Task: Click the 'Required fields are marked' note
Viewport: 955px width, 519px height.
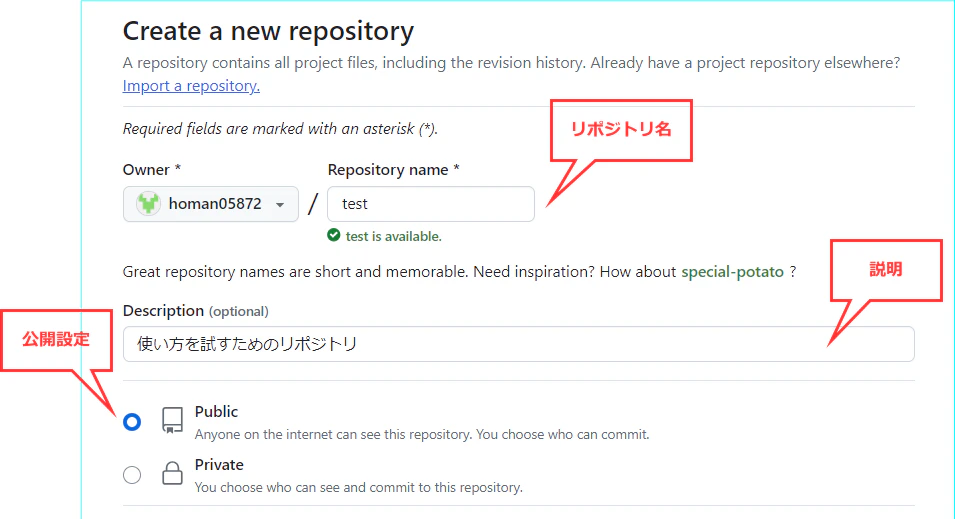Action: (280, 129)
